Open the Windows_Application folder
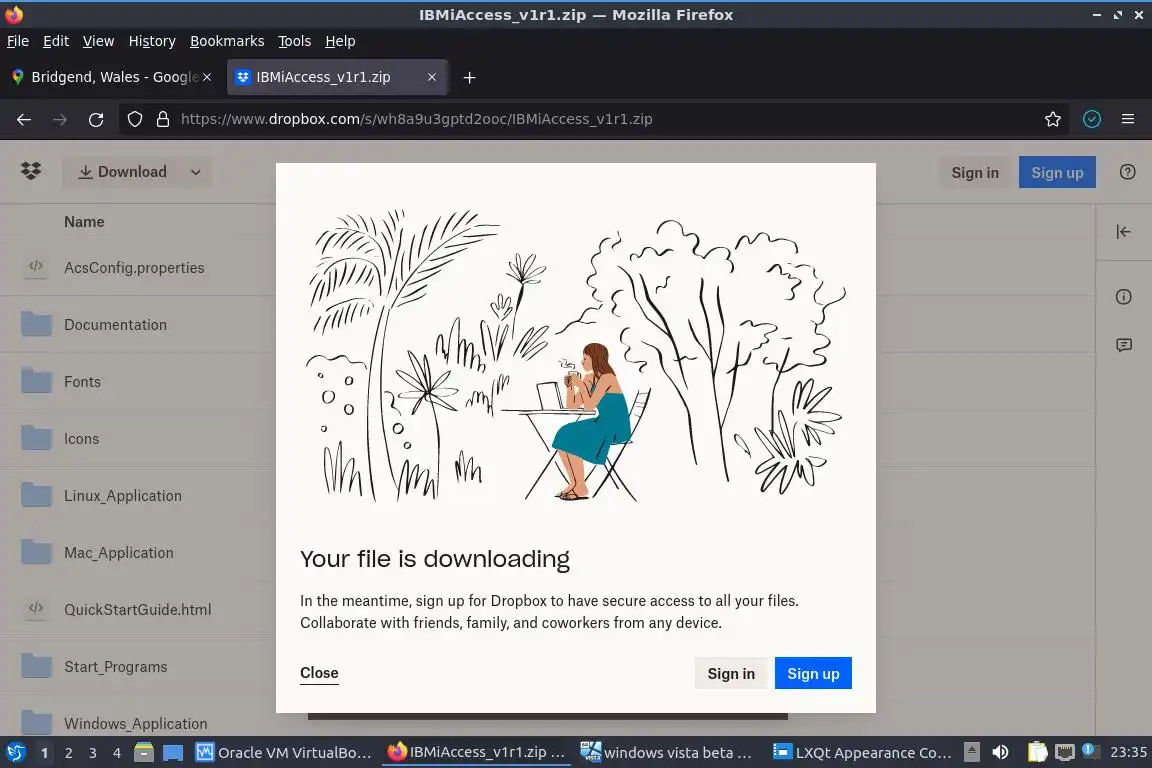This screenshot has width=1152, height=768. tap(135, 723)
